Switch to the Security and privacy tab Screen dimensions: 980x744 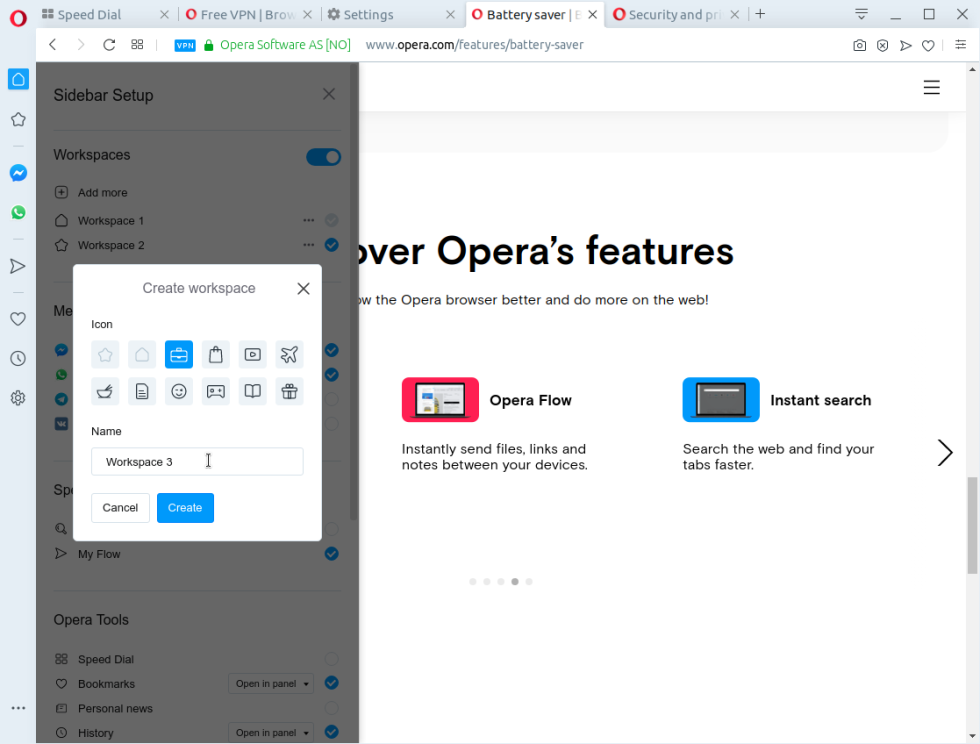tap(670, 15)
